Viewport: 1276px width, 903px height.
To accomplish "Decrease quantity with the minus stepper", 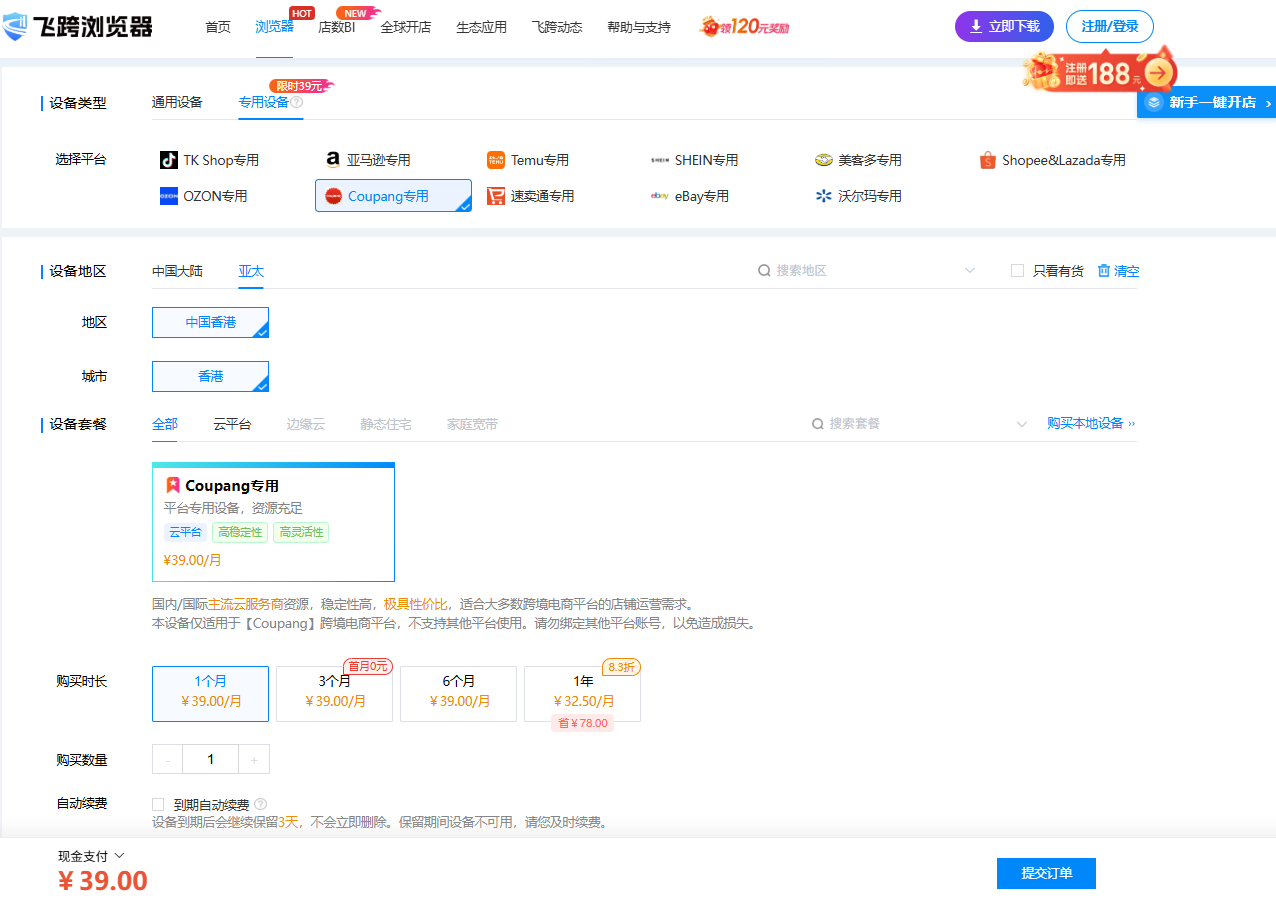I will click(x=167, y=759).
